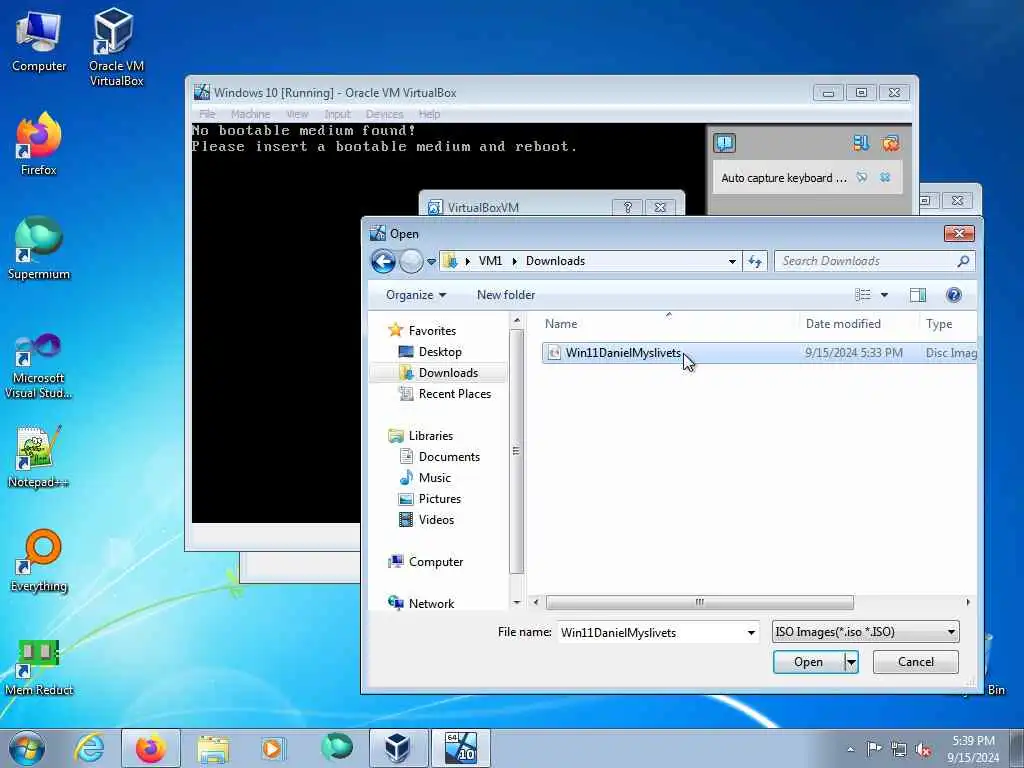Open the Machine menu in VirtualBox window
The height and width of the screenshot is (768, 1024).
pyautogui.click(x=250, y=114)
